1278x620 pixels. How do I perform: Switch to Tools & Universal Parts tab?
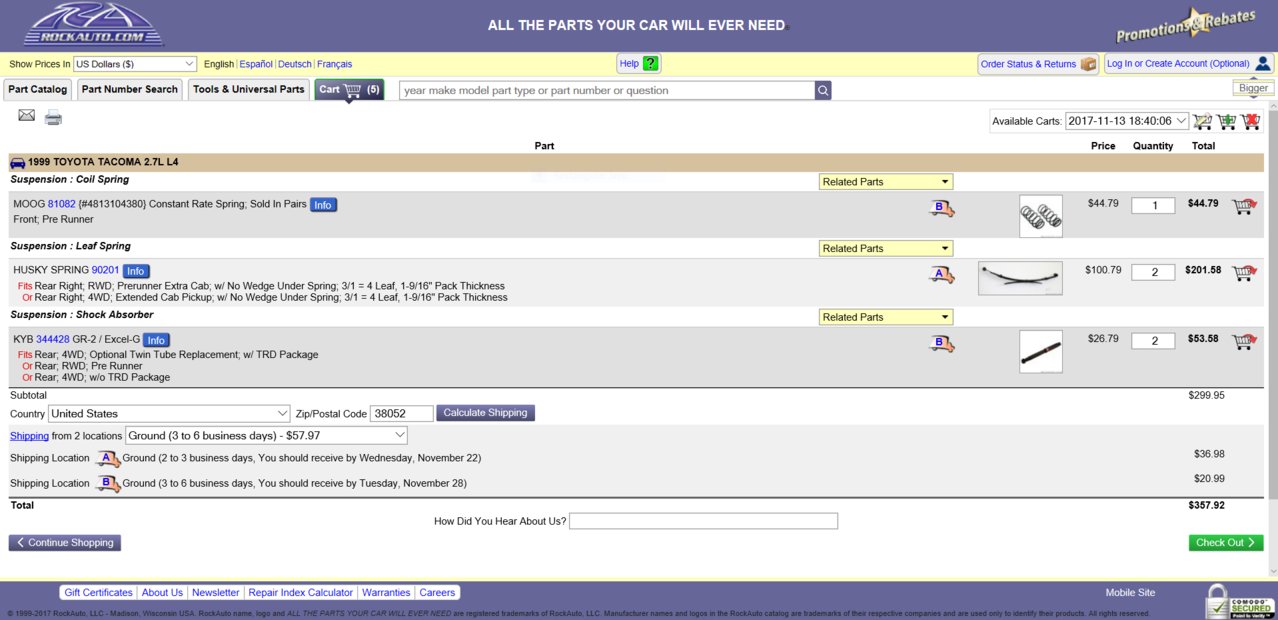tap(249, 89)
